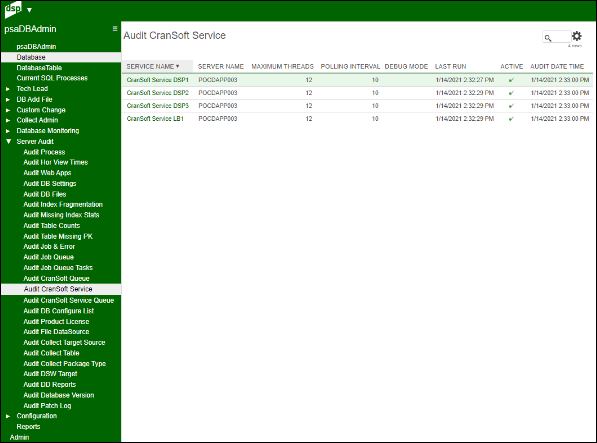
Task: Select Audit CranSoft Service in sidebar
Action: (x=61, y=289)
